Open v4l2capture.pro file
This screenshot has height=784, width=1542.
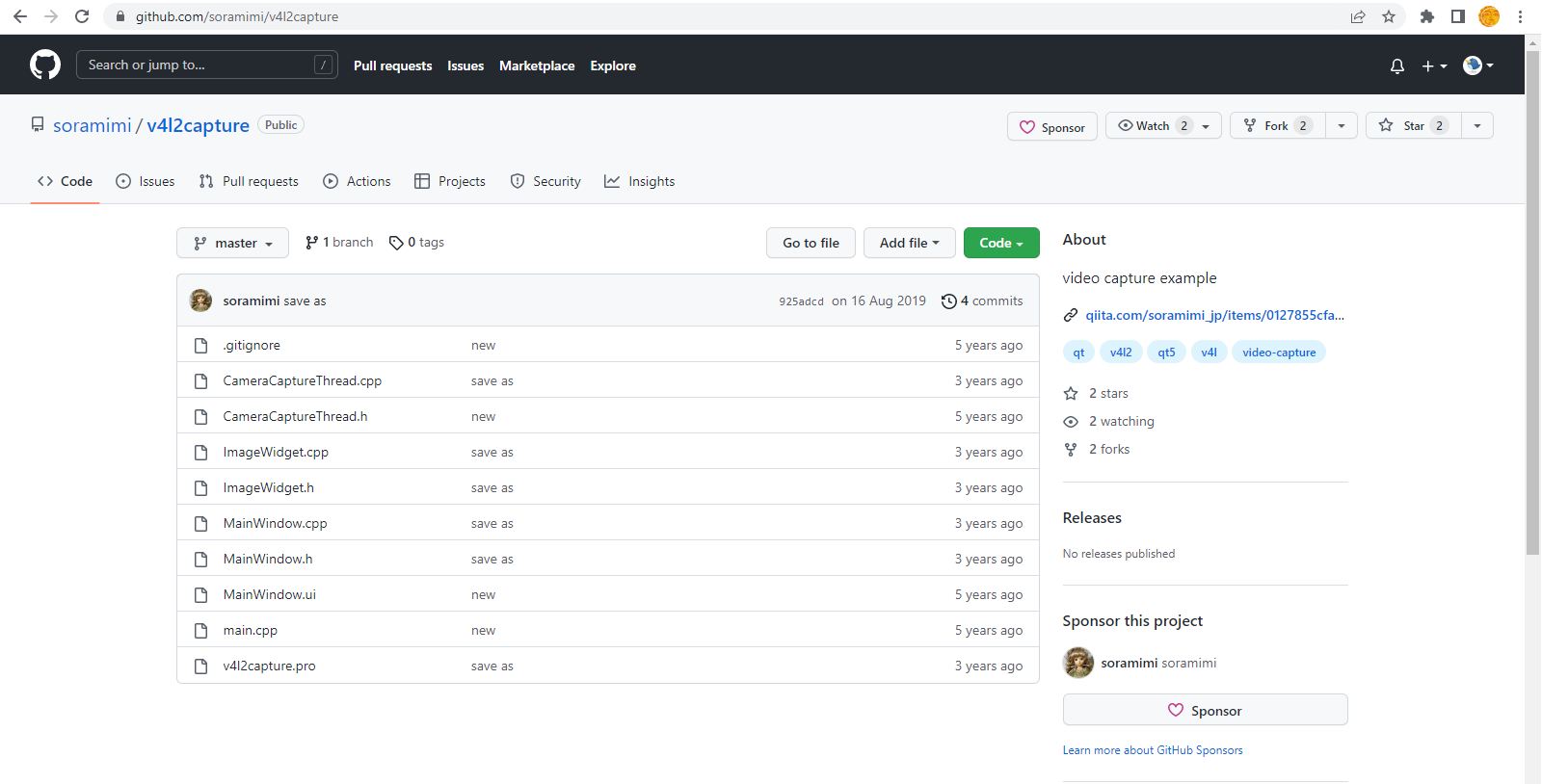(x=269, y=666)
